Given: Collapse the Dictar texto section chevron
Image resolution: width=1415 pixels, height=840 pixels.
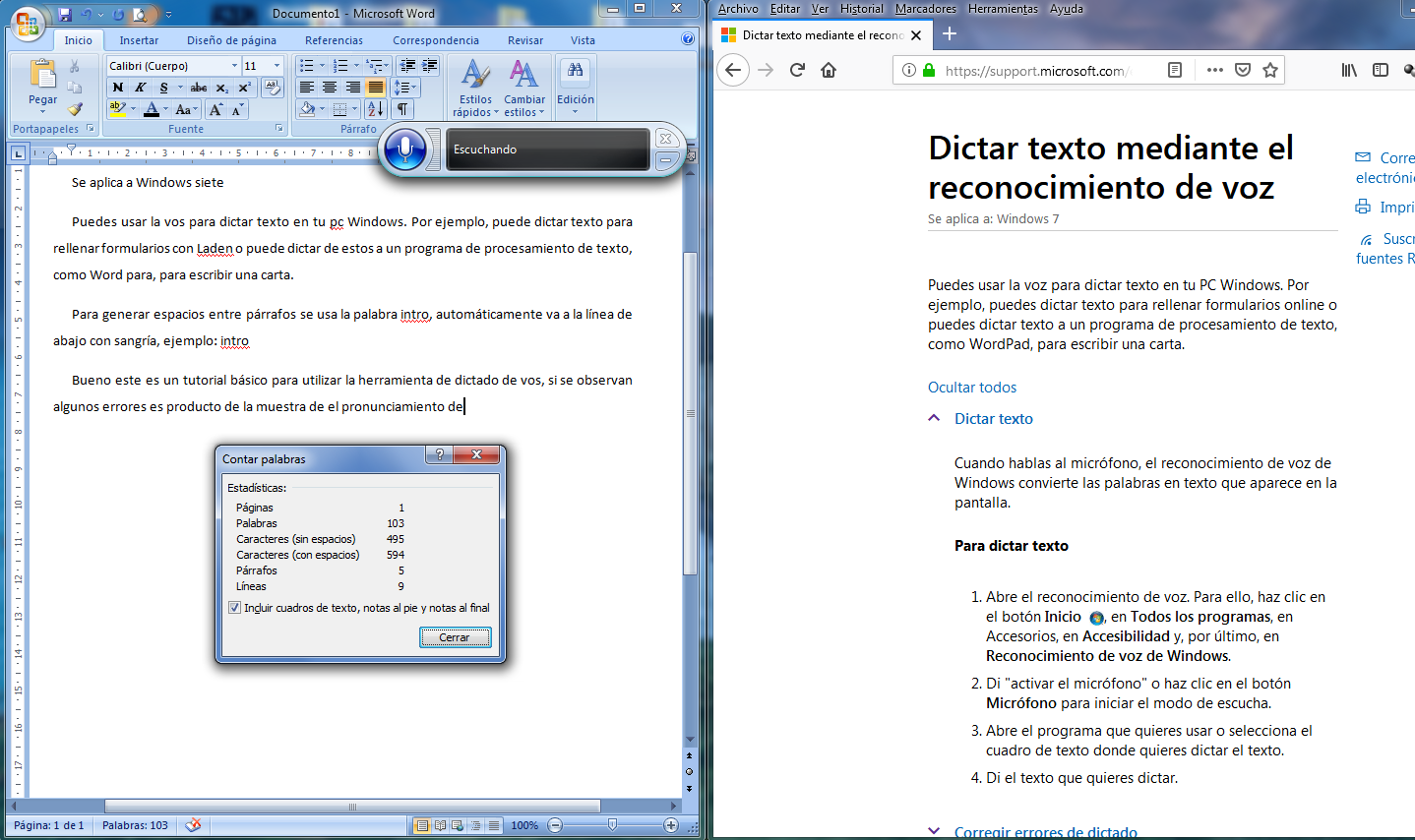Looking at the screenshot, I should click(x=934, y=418).
